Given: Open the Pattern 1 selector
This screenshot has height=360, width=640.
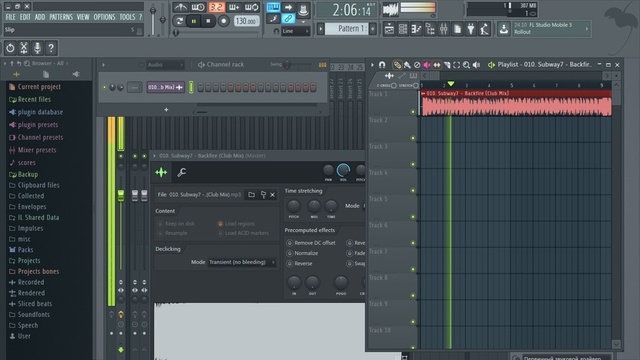Looking at the screenshot, I should (347, 29).
